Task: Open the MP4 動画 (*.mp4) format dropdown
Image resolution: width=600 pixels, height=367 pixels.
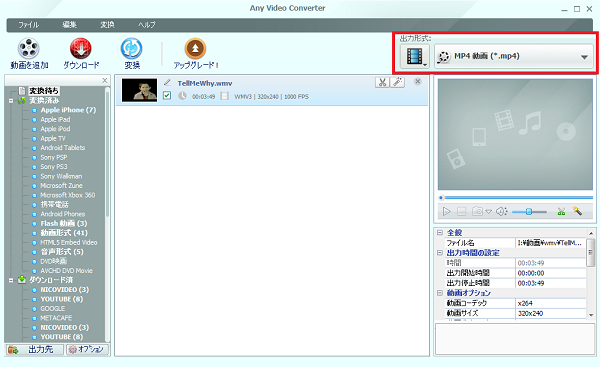Action: click(514, 56)
